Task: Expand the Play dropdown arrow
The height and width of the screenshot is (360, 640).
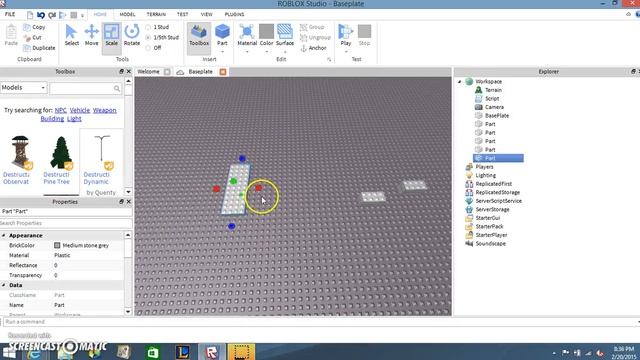Action: [346, 52]
